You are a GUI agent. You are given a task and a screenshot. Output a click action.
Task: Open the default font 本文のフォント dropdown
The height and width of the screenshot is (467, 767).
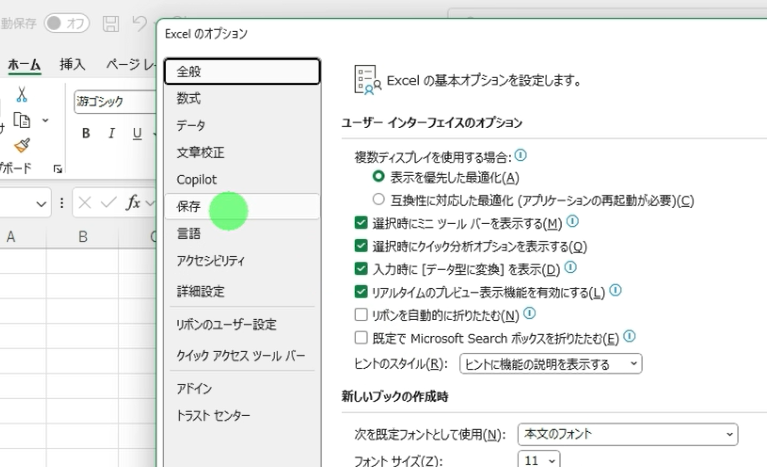pyautogui.click(x=628, y=434)
